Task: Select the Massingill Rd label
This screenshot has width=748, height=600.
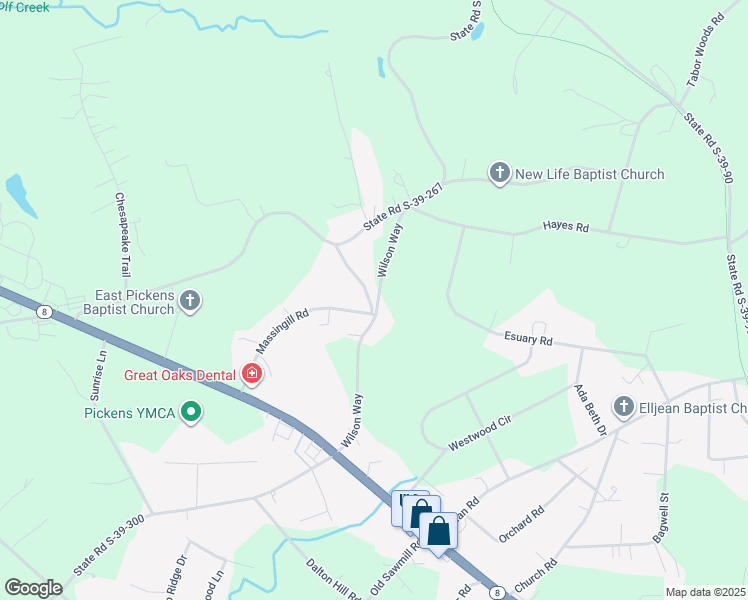Action: coord(282,331)
